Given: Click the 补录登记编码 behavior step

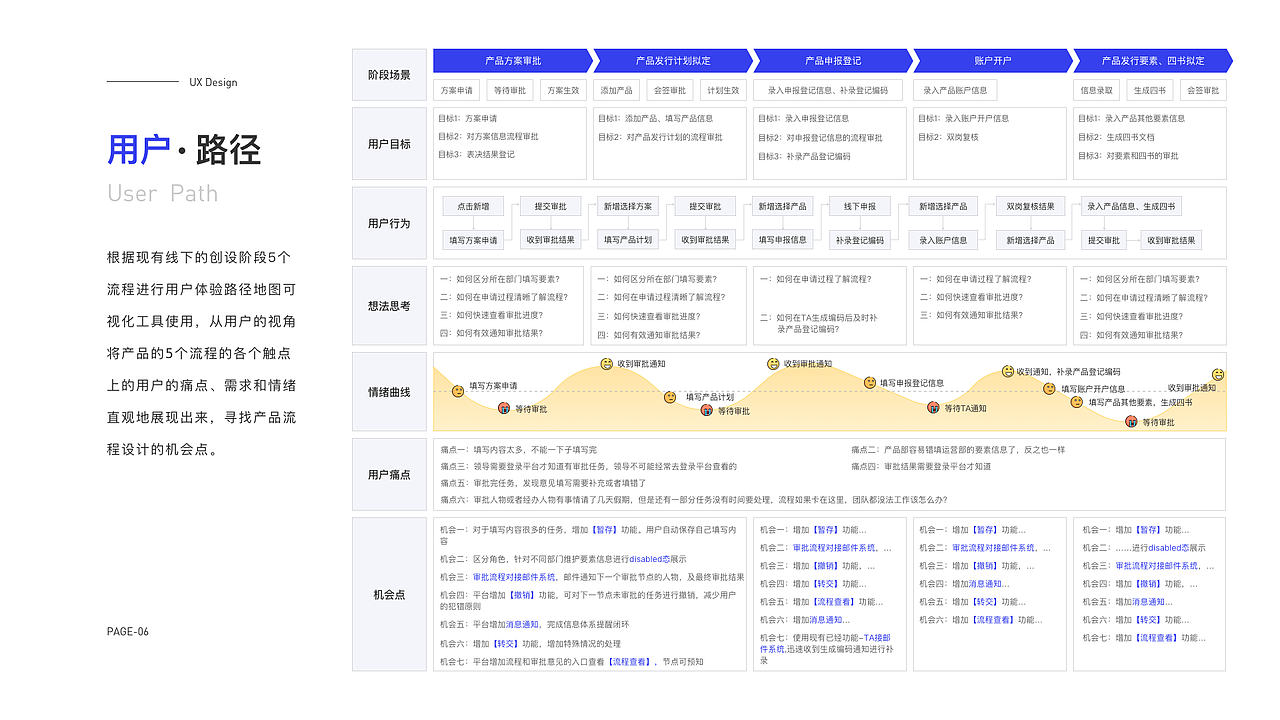Looking at the screenshot, I should (859, 240).
